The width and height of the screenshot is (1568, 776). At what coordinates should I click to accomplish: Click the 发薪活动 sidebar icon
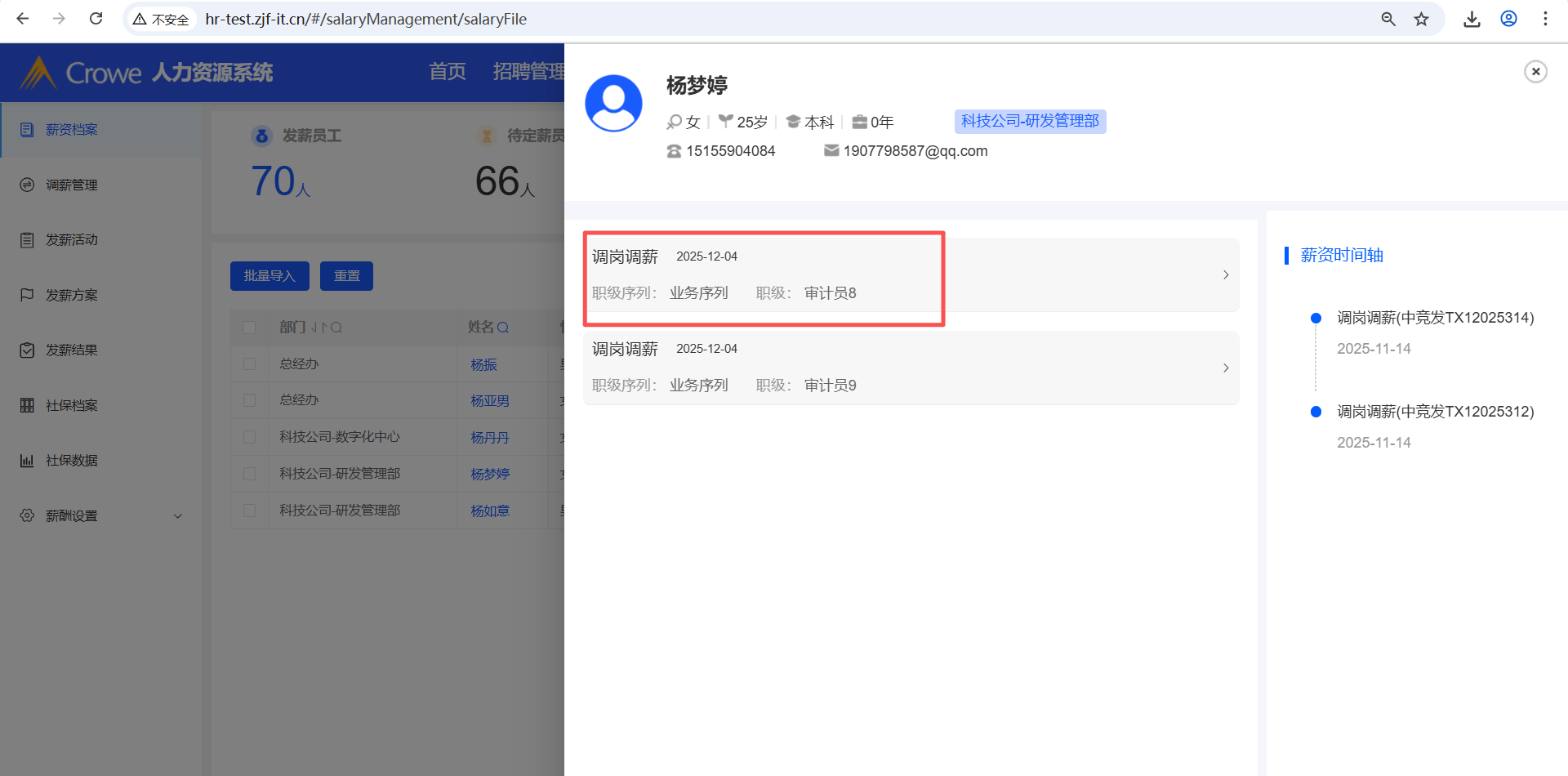tap(27, 240)
